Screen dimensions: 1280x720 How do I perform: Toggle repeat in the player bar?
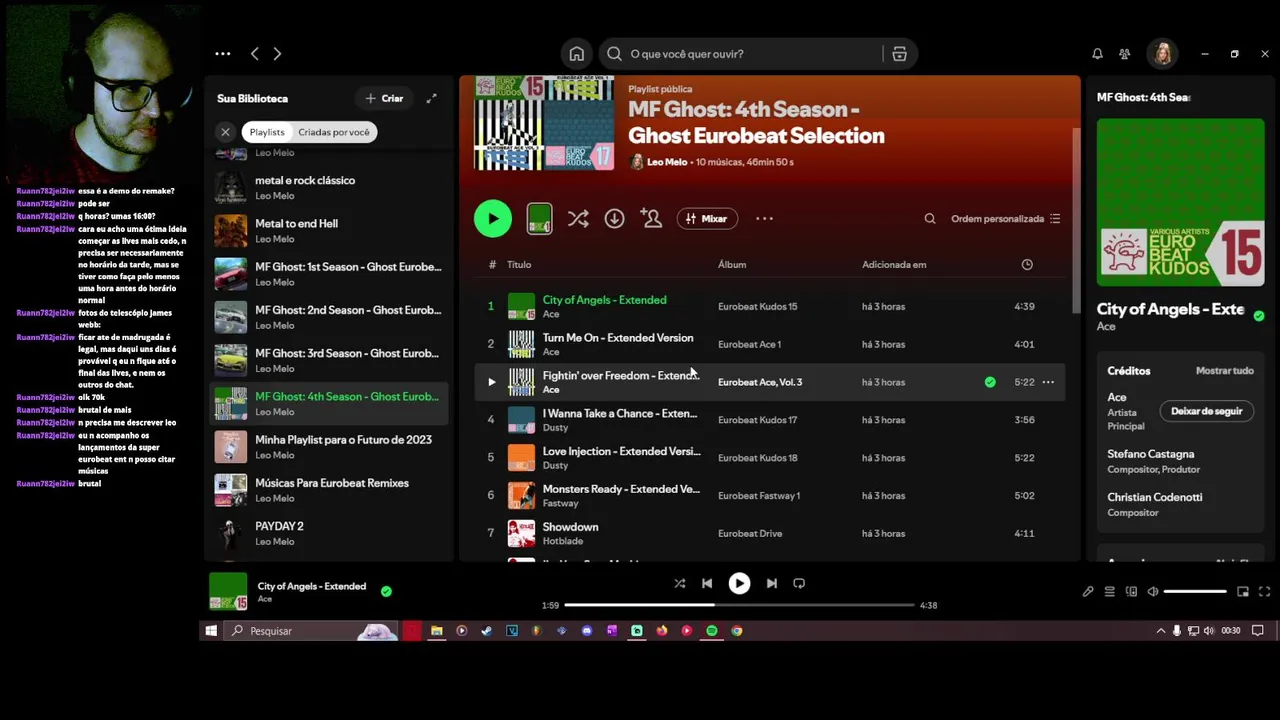(x=799, y=583)
